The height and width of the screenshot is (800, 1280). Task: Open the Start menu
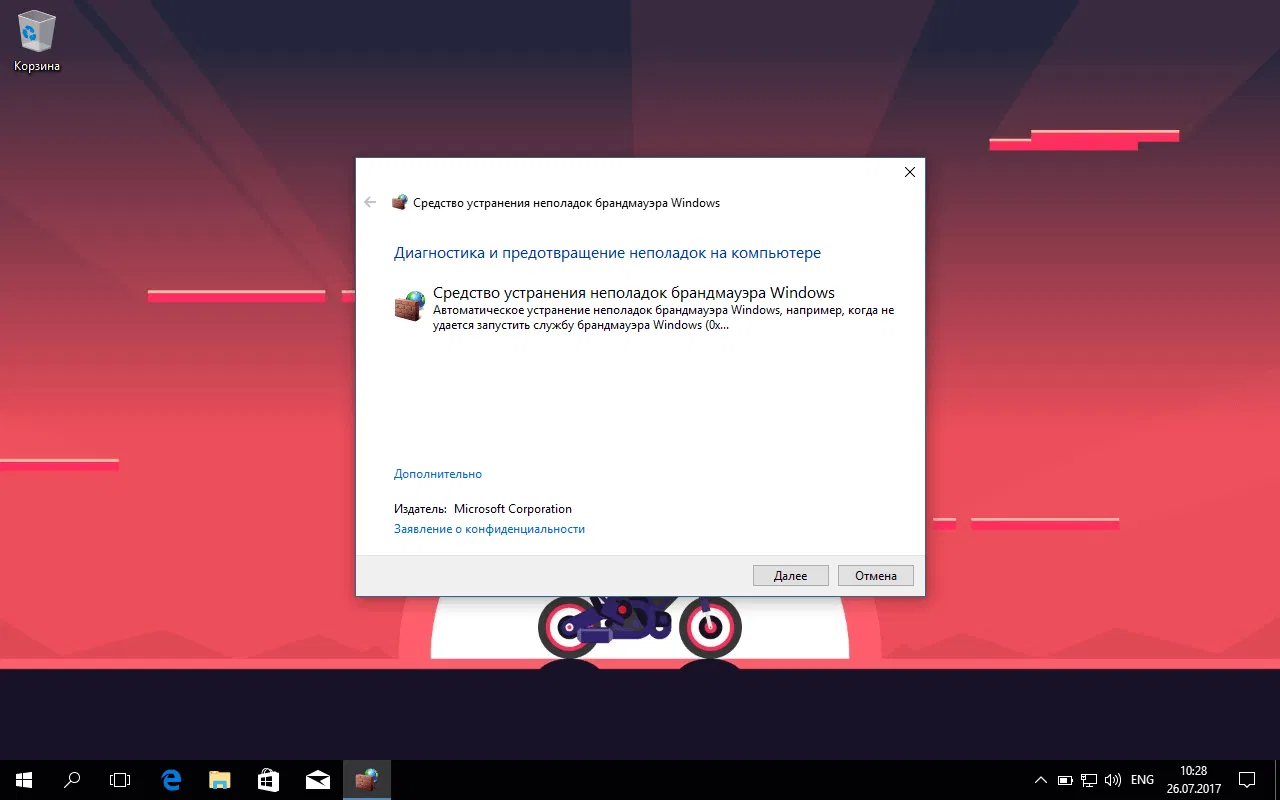(22, 779)
